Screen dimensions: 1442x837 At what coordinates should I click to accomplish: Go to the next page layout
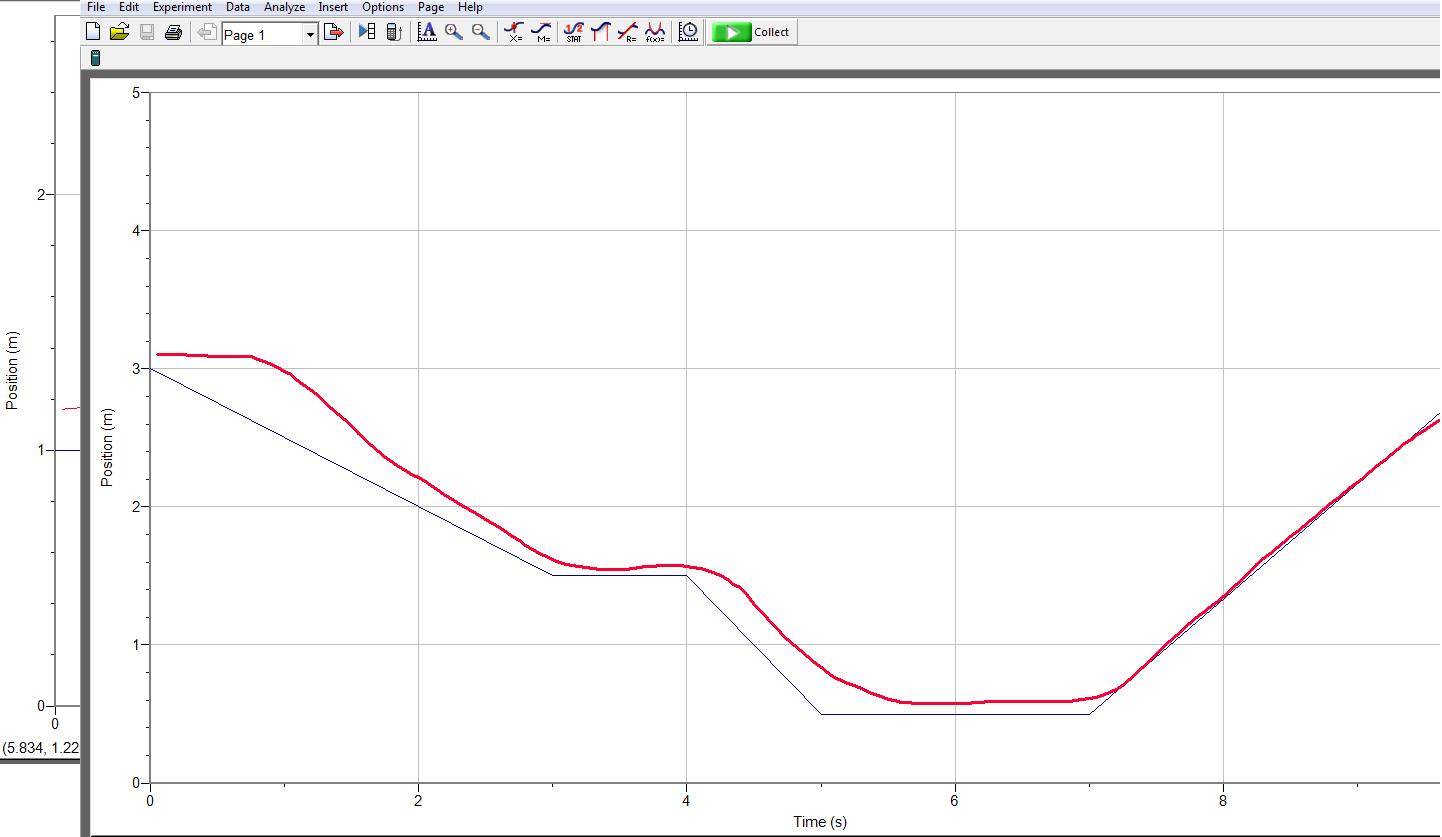(x=334, y=31)
